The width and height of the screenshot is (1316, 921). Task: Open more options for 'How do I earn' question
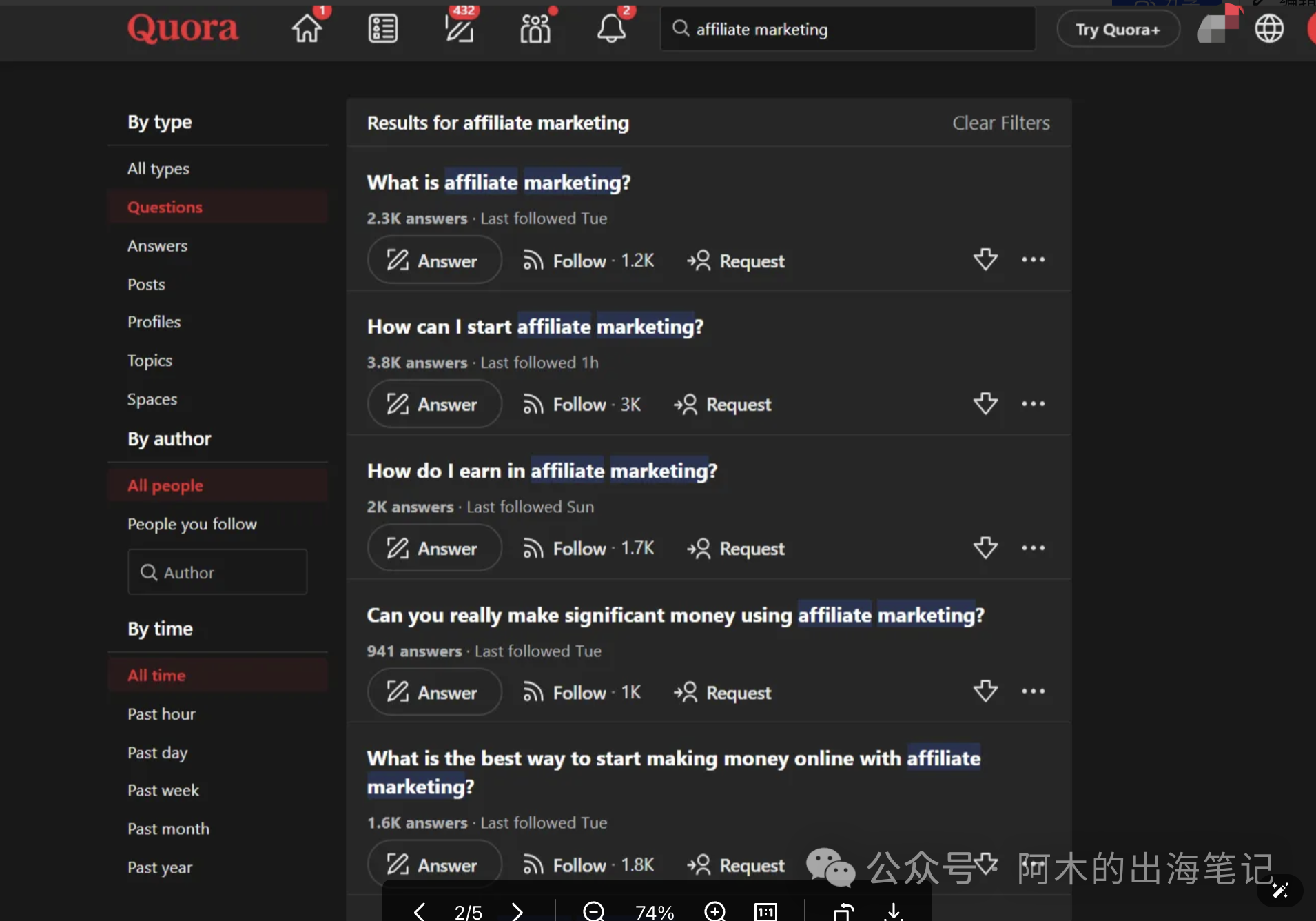click(x=1033, y=548)
